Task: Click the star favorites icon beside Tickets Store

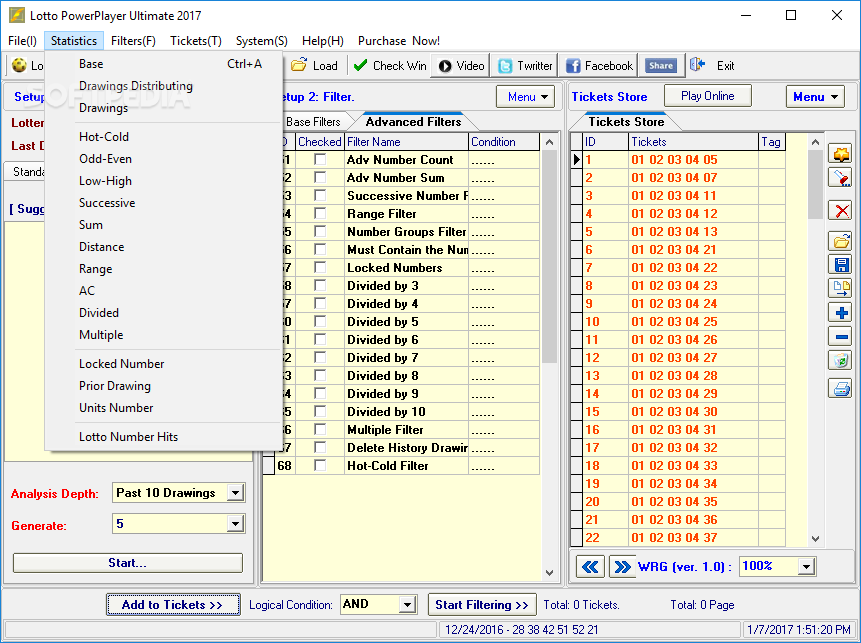Action: (x=841, y=154)
